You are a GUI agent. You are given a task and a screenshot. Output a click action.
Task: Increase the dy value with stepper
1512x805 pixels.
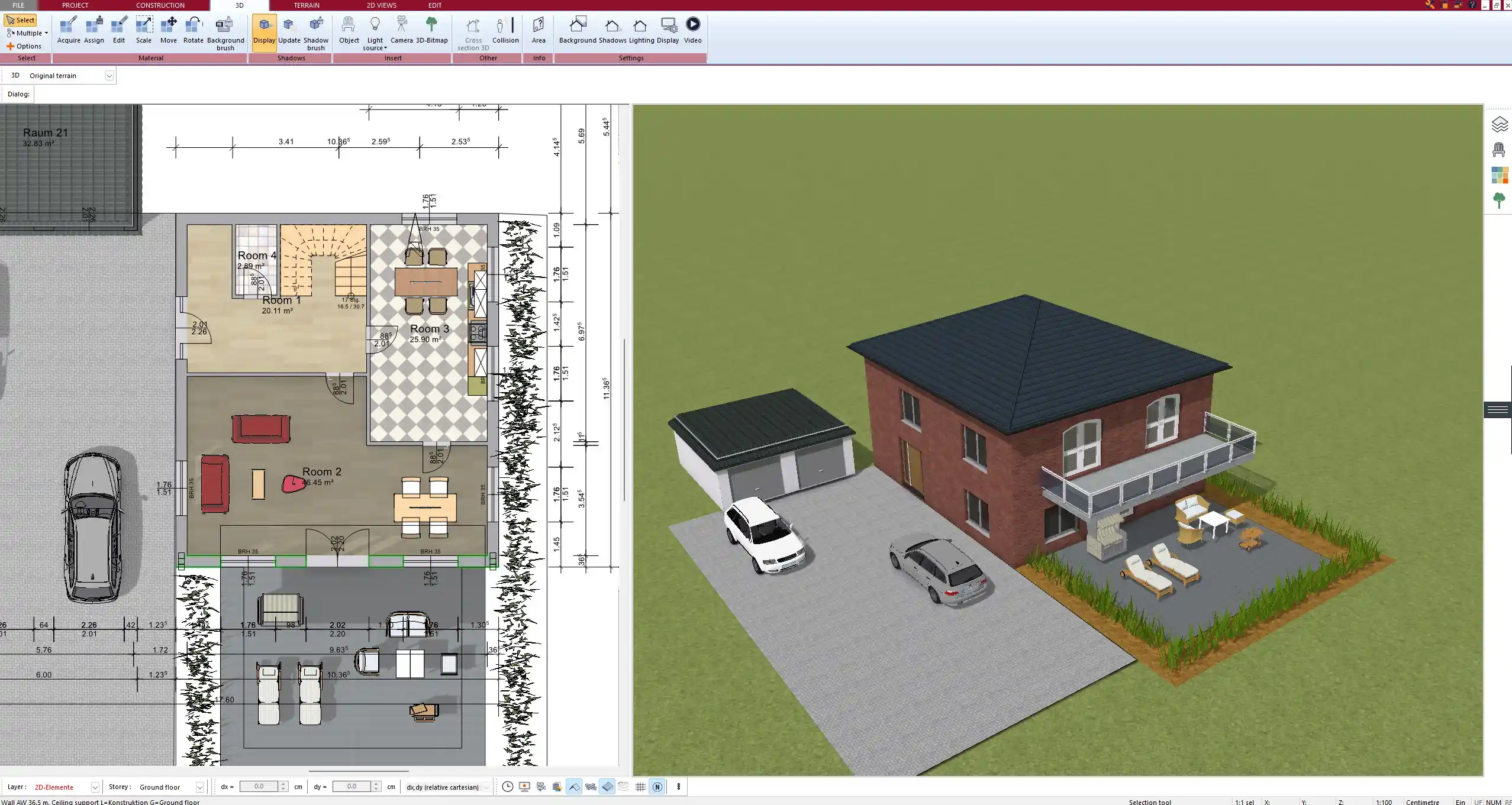[376, 784]
